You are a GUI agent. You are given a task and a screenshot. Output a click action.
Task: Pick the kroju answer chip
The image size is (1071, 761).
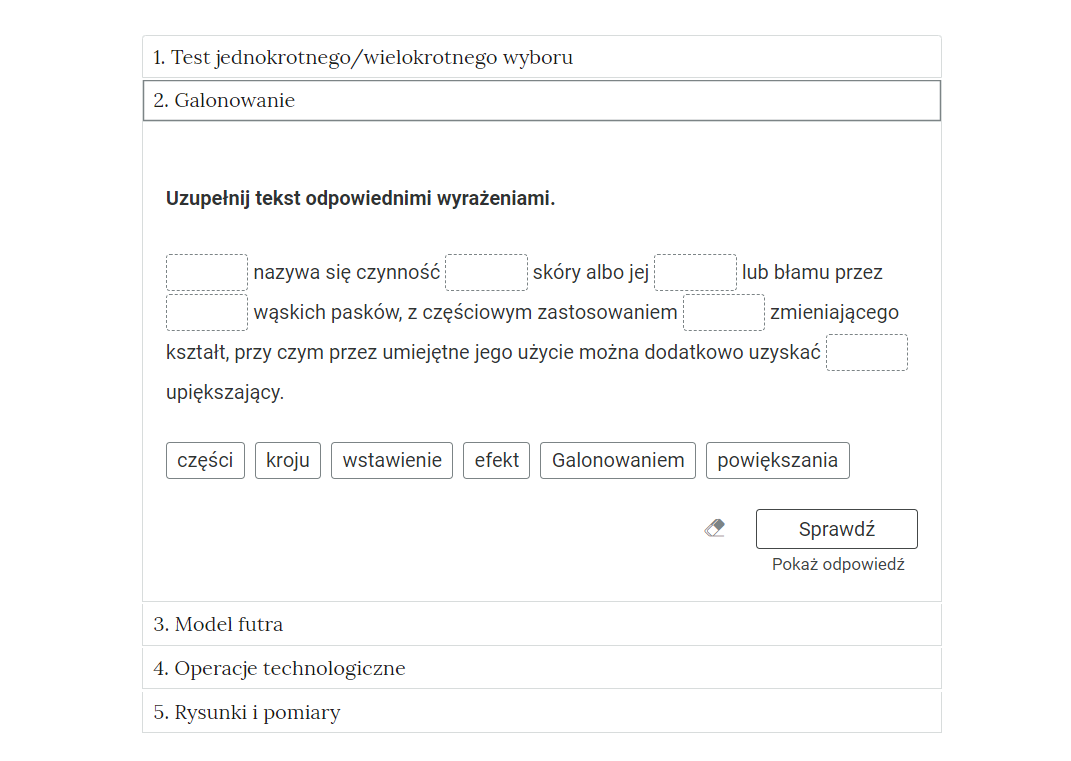pyautogui.click(x=287, y=460)
